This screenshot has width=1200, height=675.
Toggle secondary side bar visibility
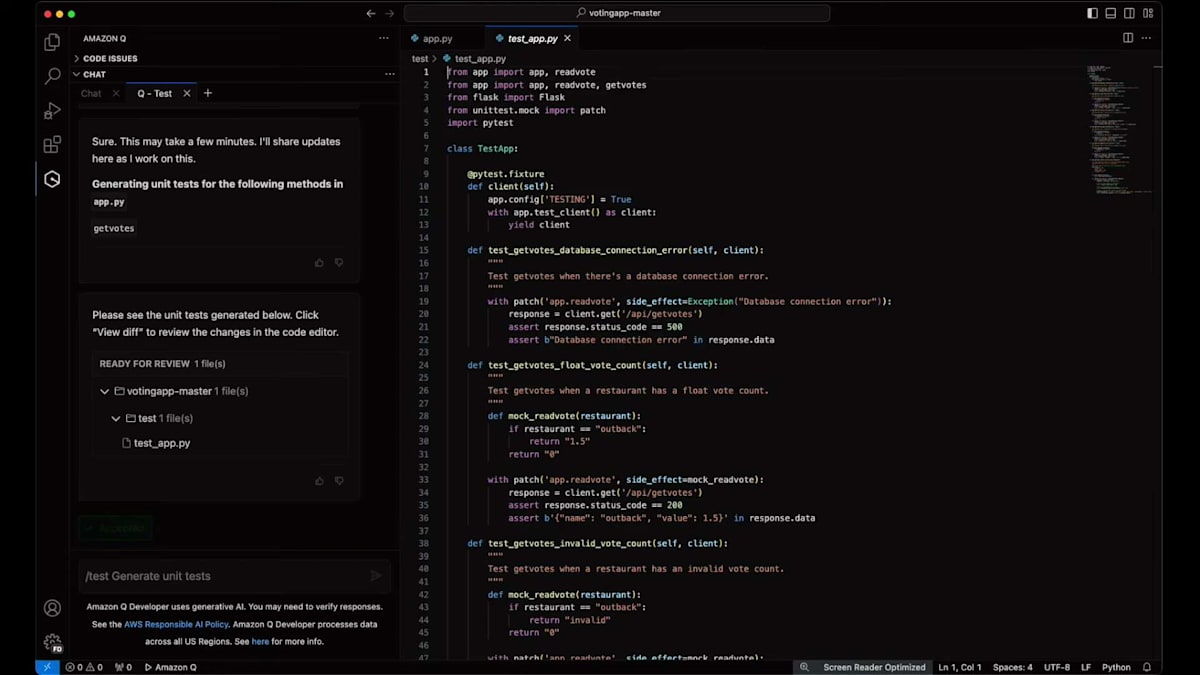point(1129,13)
